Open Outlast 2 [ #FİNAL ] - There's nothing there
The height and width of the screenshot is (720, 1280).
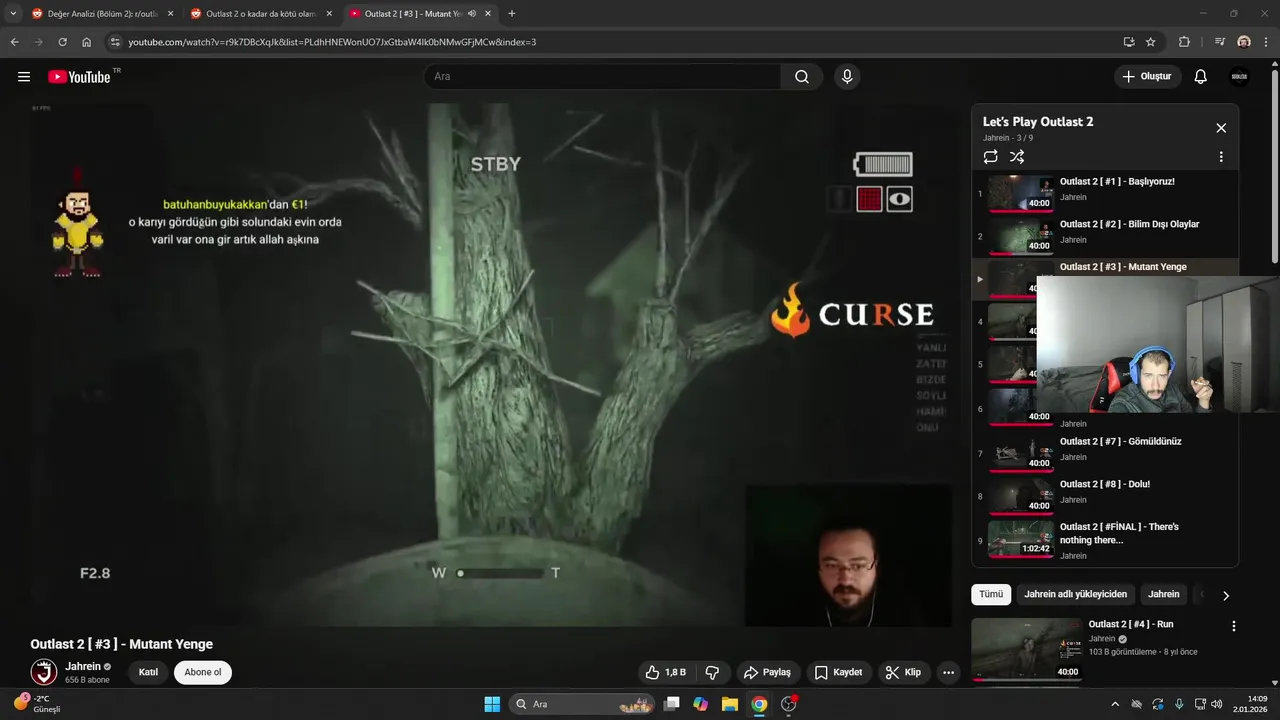pos(1105,540)
